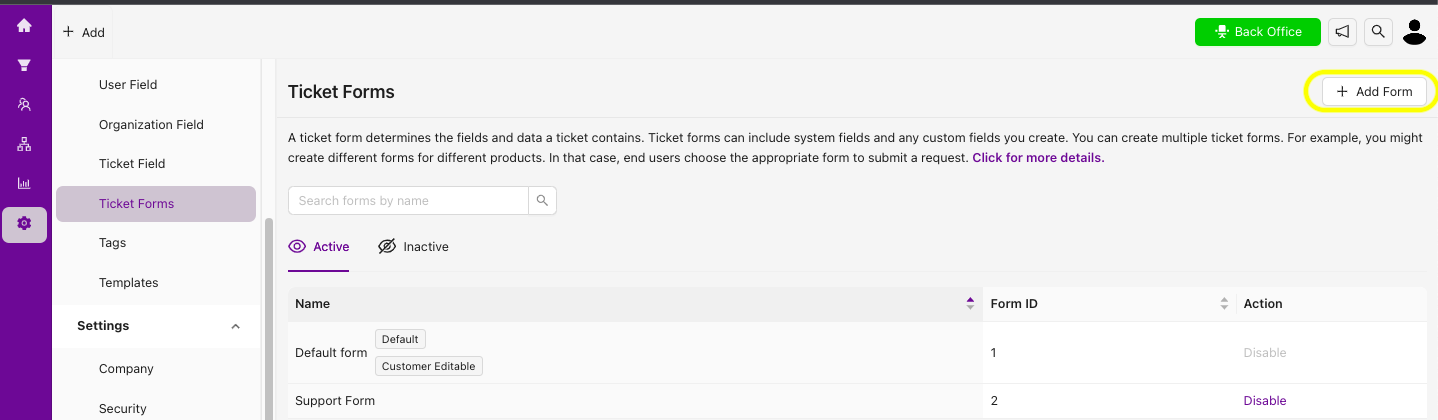
Task: Focus the Search forms by name field
Action: 408,201
